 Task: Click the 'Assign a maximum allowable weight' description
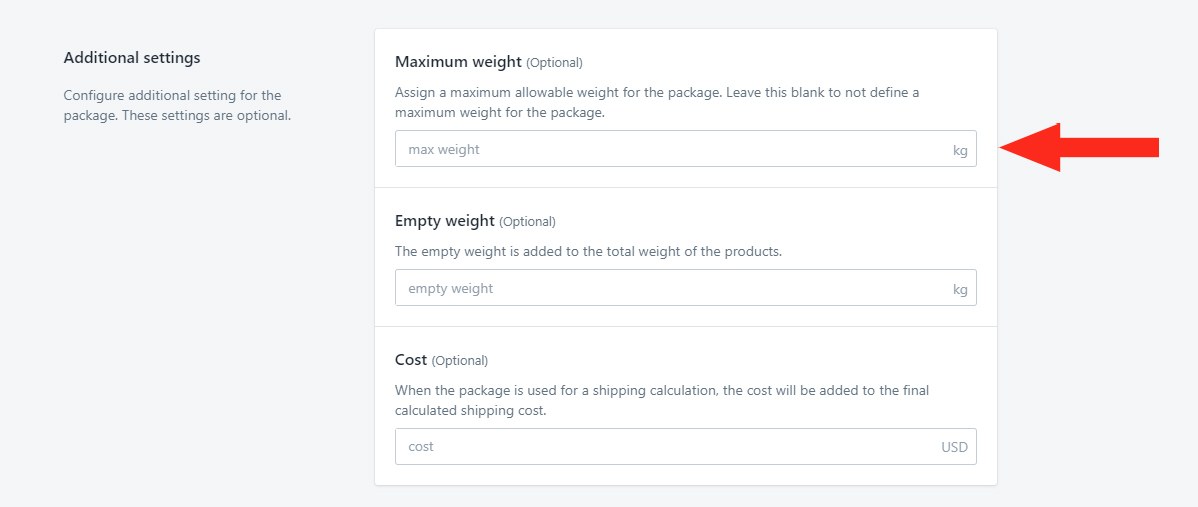click(657, 102)
